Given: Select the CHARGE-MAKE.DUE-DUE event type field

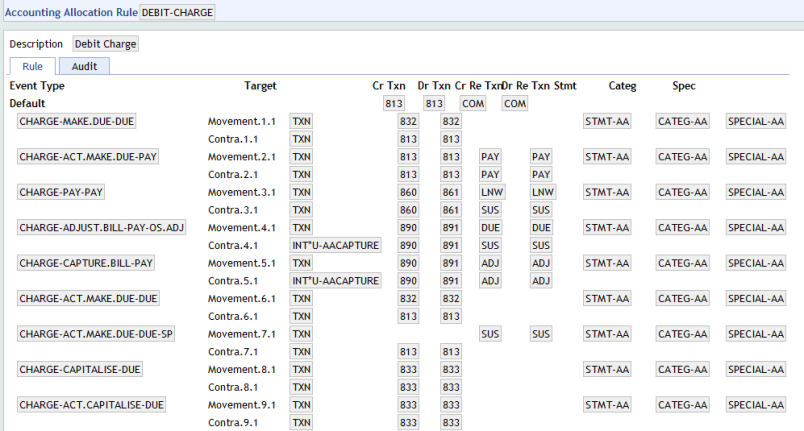Looking at the screenshot, I should tap(76, 121).
